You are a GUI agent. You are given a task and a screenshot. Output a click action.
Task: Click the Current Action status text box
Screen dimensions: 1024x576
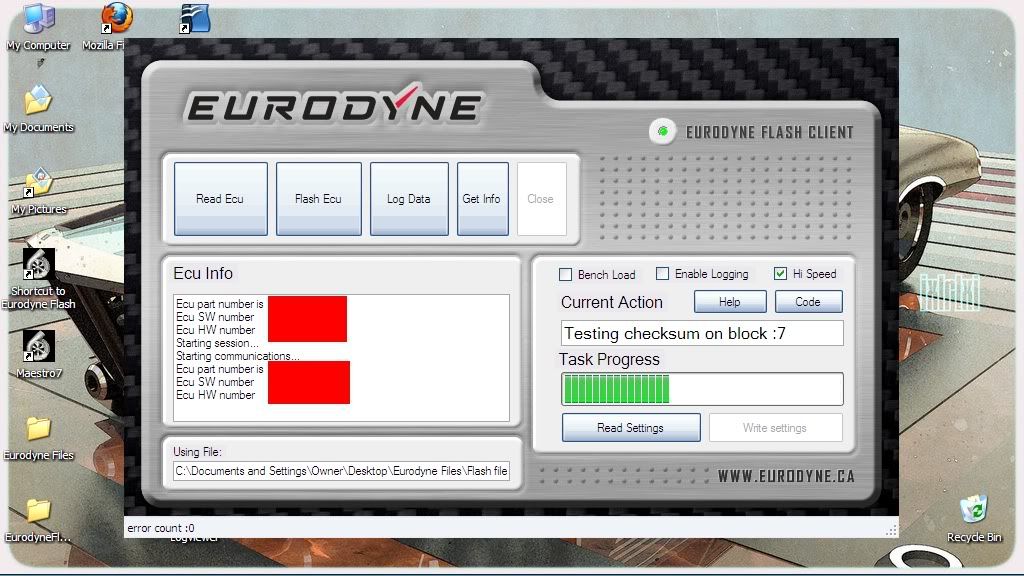(702, 333)
